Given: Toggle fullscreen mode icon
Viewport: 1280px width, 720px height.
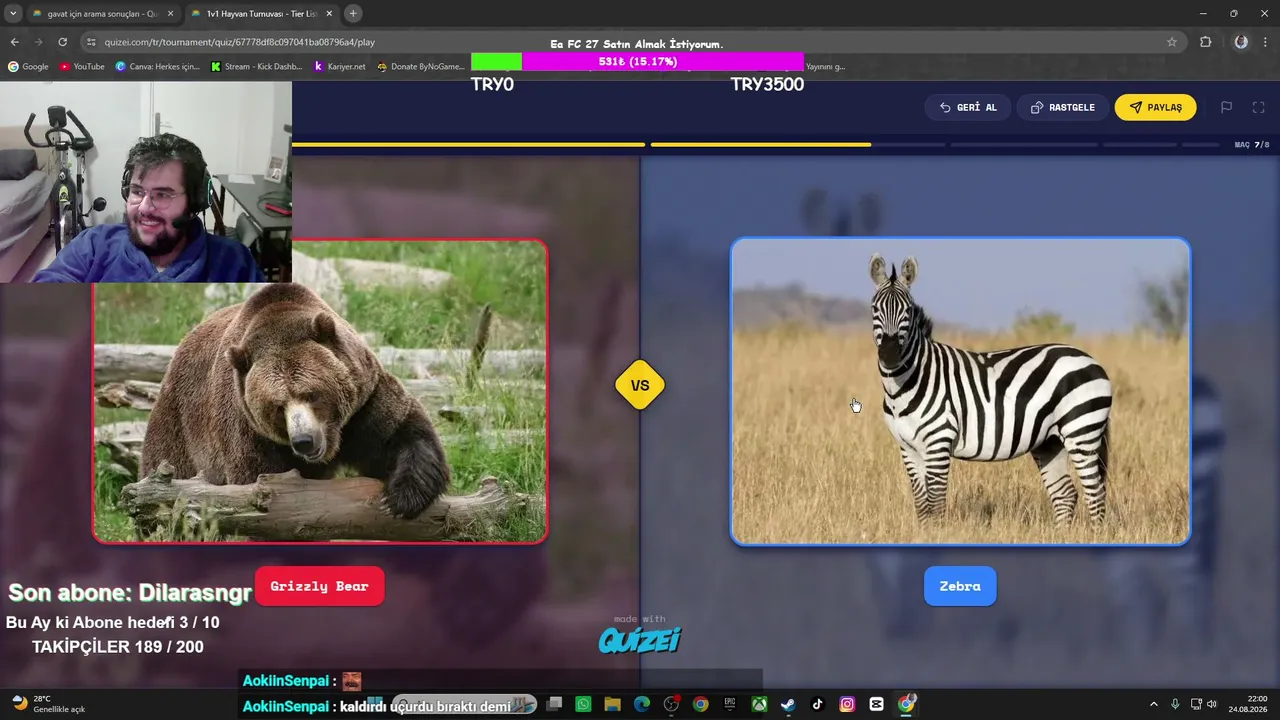Looking at the screenshot, I should (1259, 107).
